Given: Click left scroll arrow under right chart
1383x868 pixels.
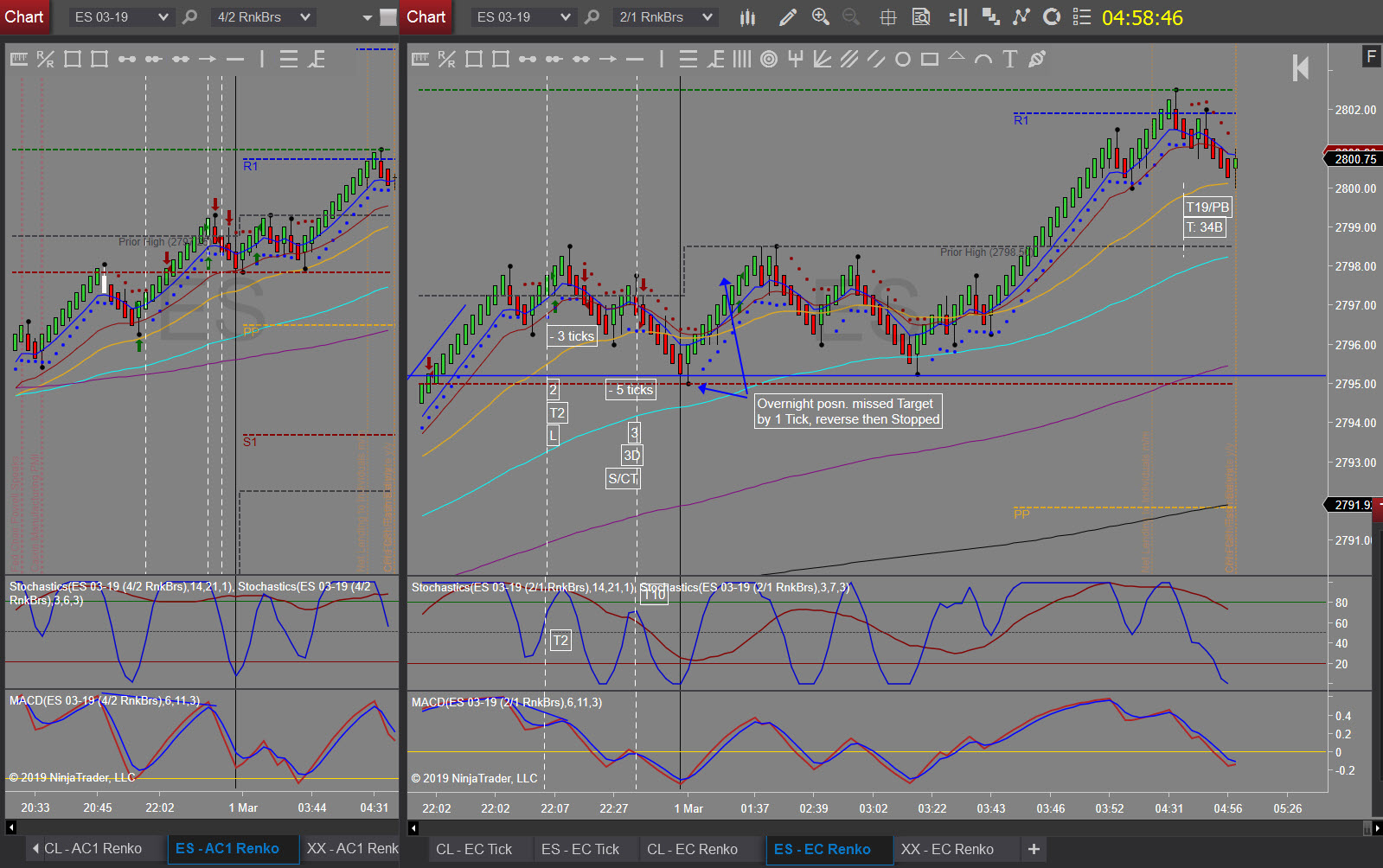Looking at the screenshot, I should 413,827.
